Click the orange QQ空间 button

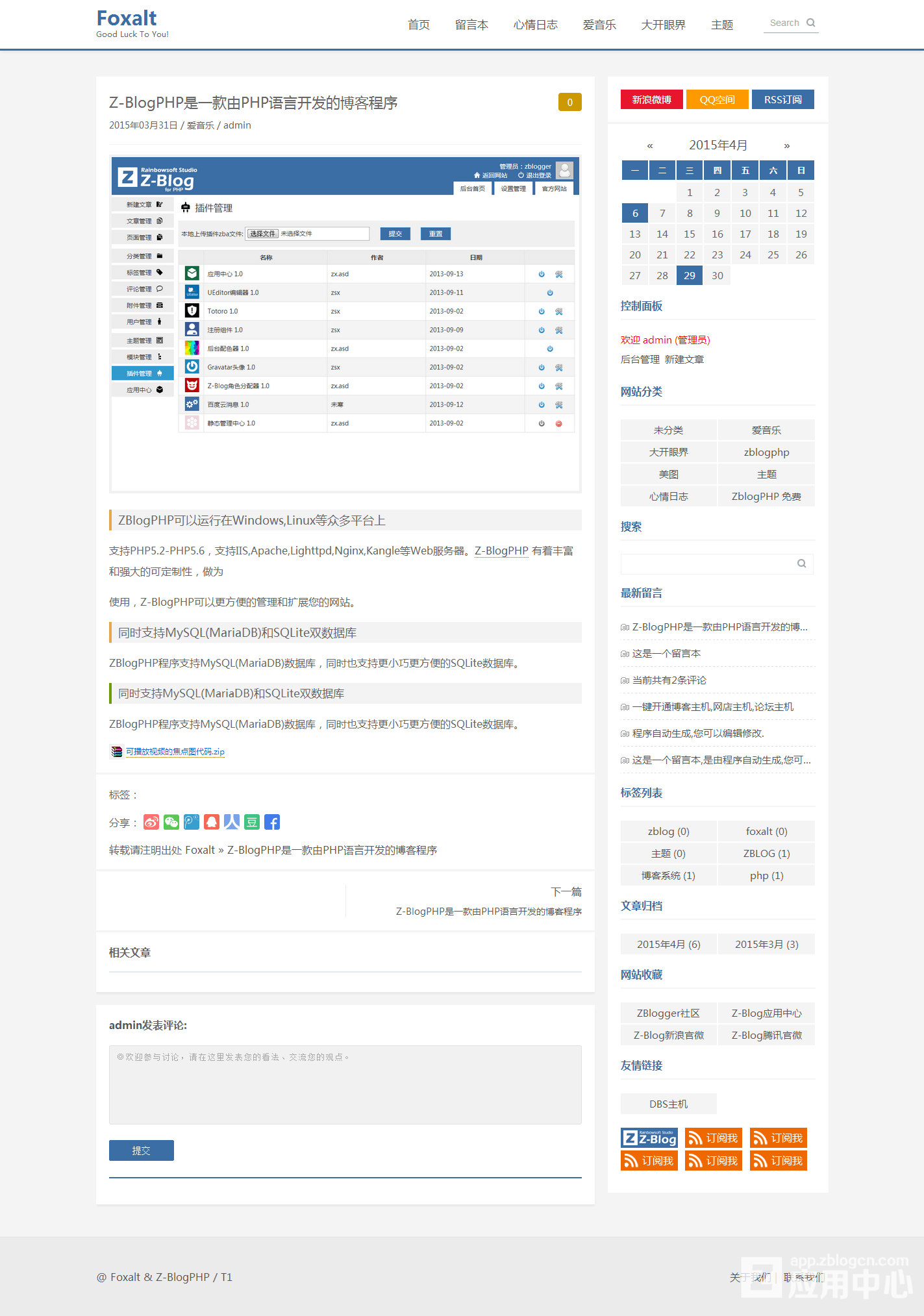(717, 99)
